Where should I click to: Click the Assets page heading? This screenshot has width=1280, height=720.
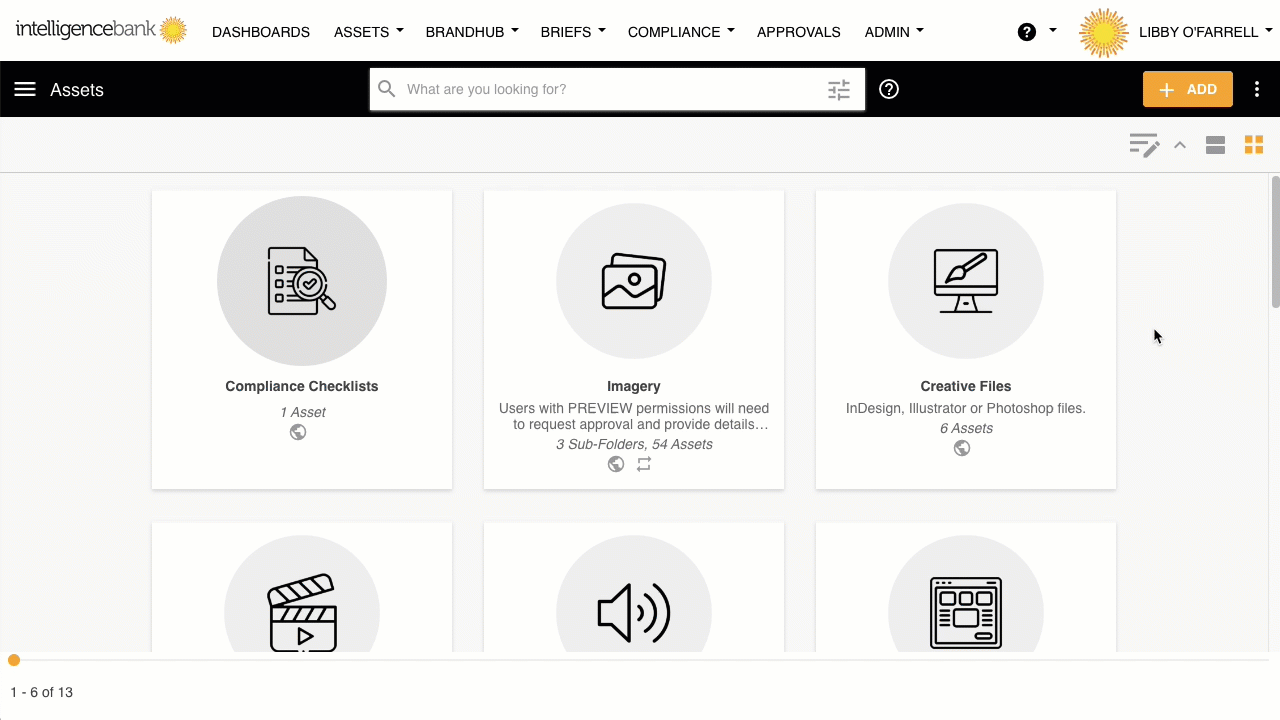(77, 90)
